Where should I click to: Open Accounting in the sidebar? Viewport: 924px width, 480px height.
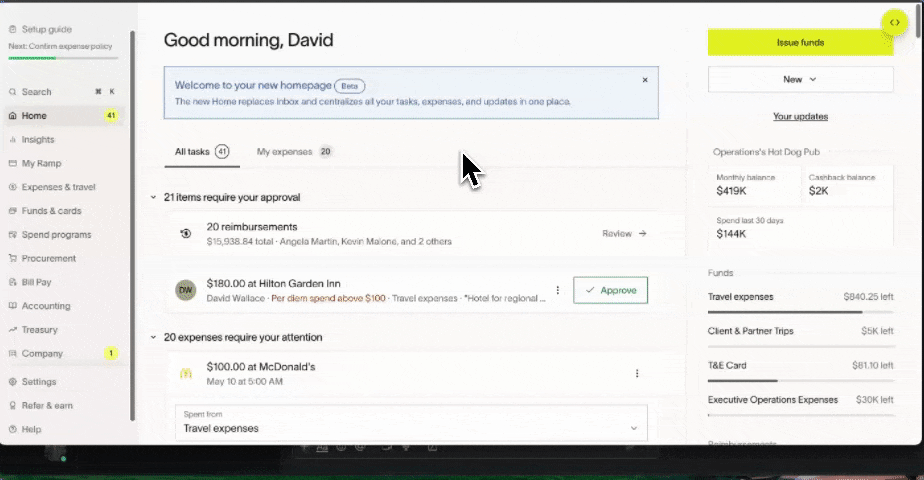tap(64, 306)
